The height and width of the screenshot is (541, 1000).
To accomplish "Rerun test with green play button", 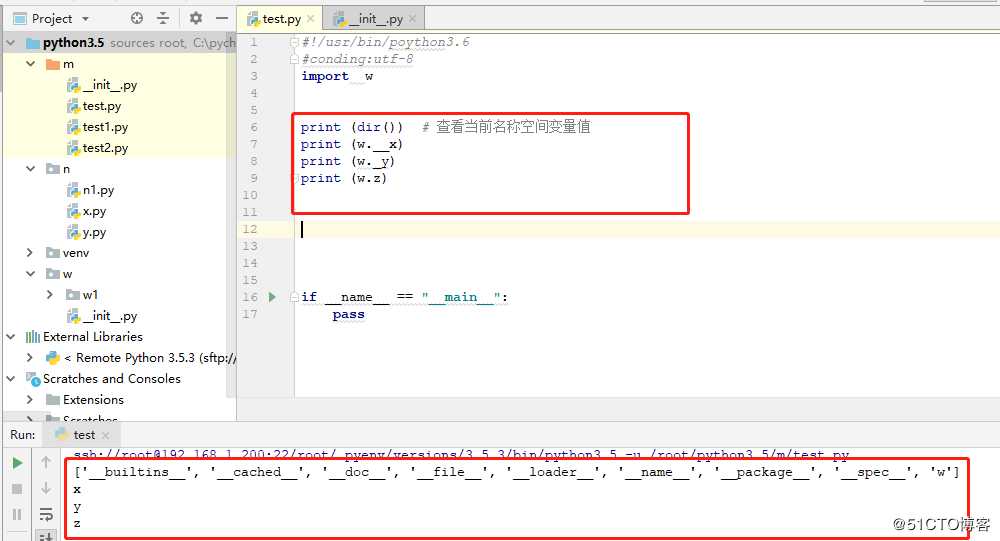I will click(17, 463).
